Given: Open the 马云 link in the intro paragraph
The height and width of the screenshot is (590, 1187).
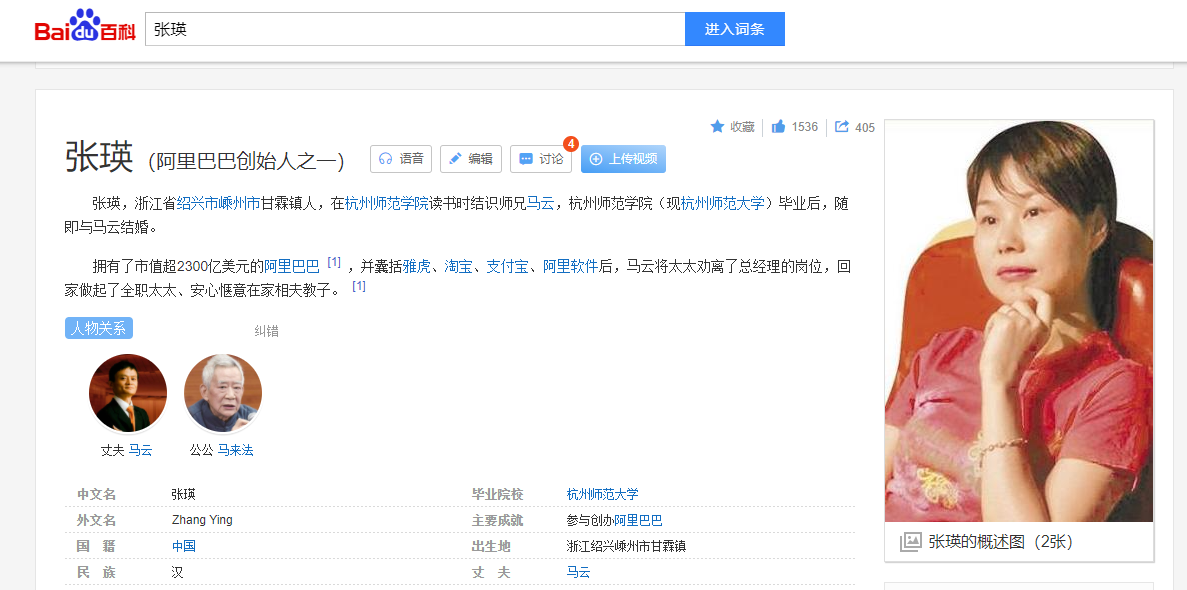Looking at the screenshot, I should coord(541,203).
